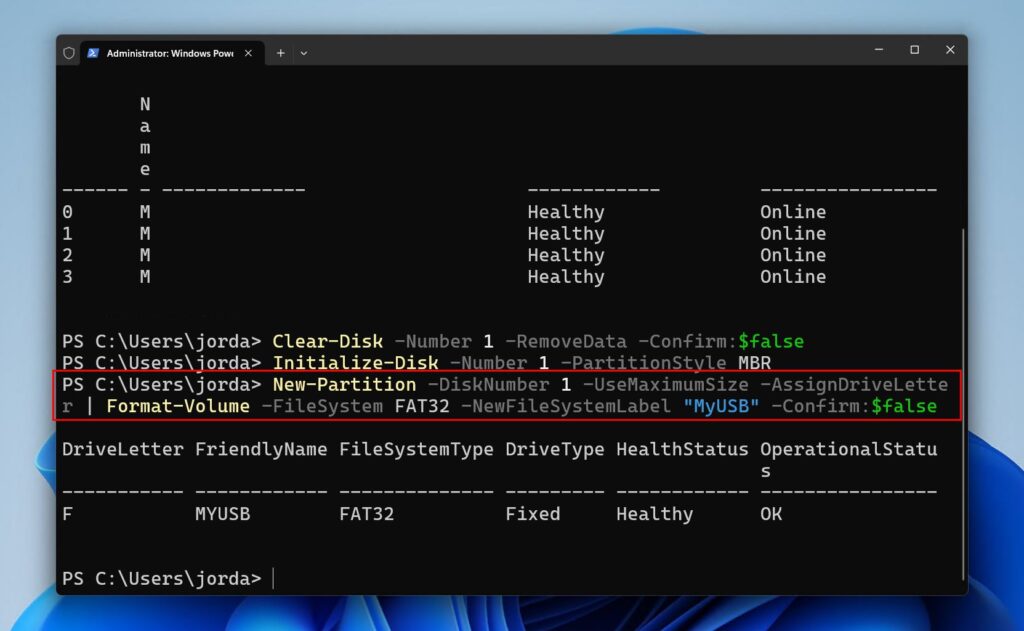
Task: Minimize the Windows Terminal window
Action: pos(877,50)
